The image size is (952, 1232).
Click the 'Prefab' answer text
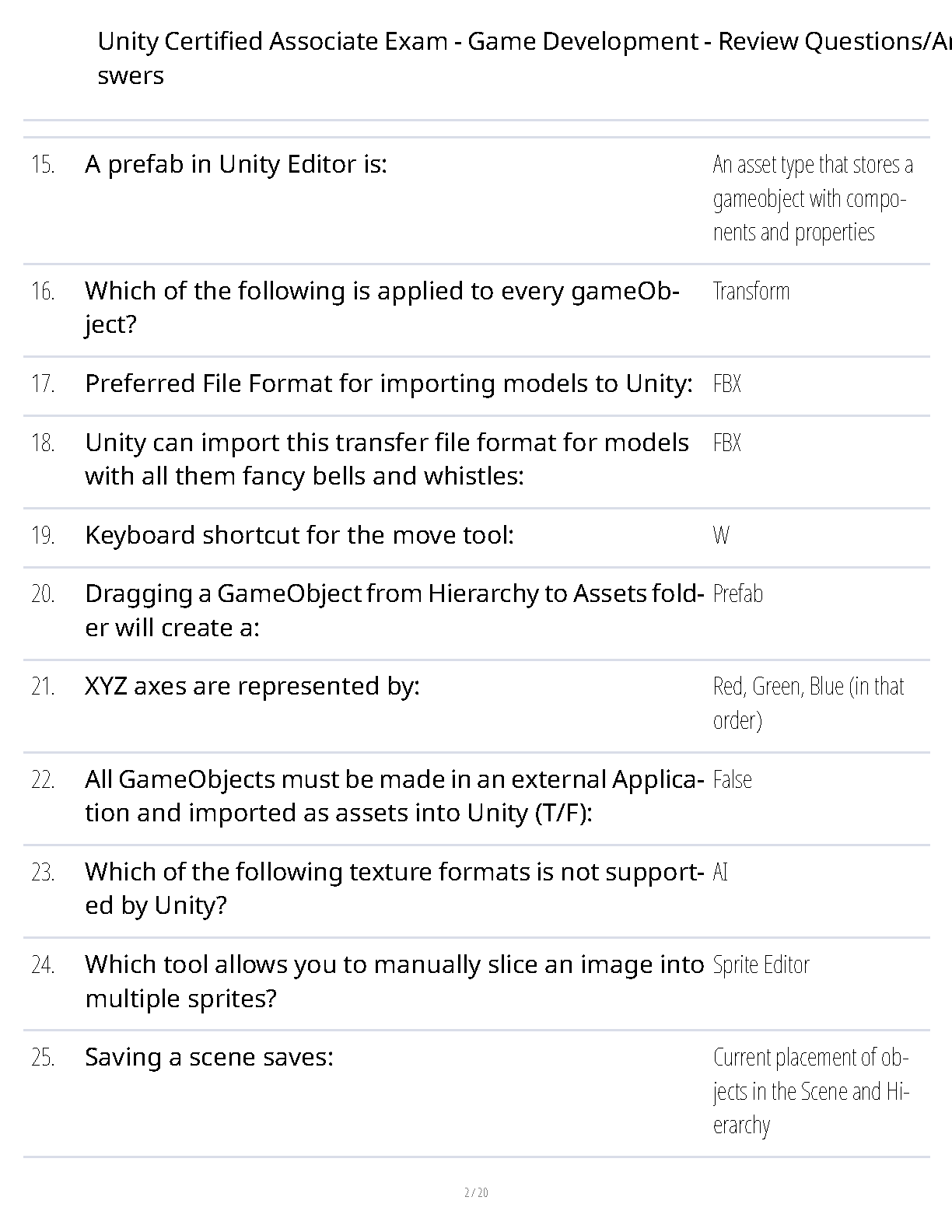click(x=737, y=594)
